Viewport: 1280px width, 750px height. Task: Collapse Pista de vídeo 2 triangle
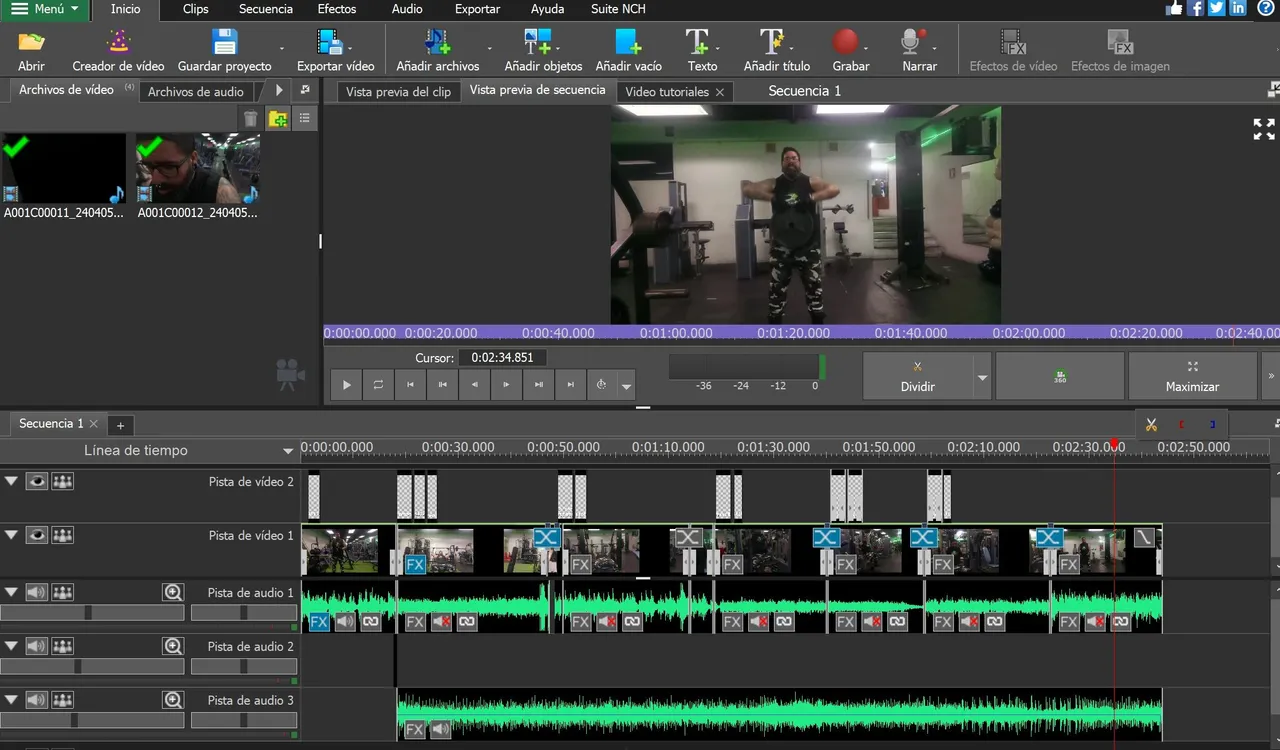11,481
